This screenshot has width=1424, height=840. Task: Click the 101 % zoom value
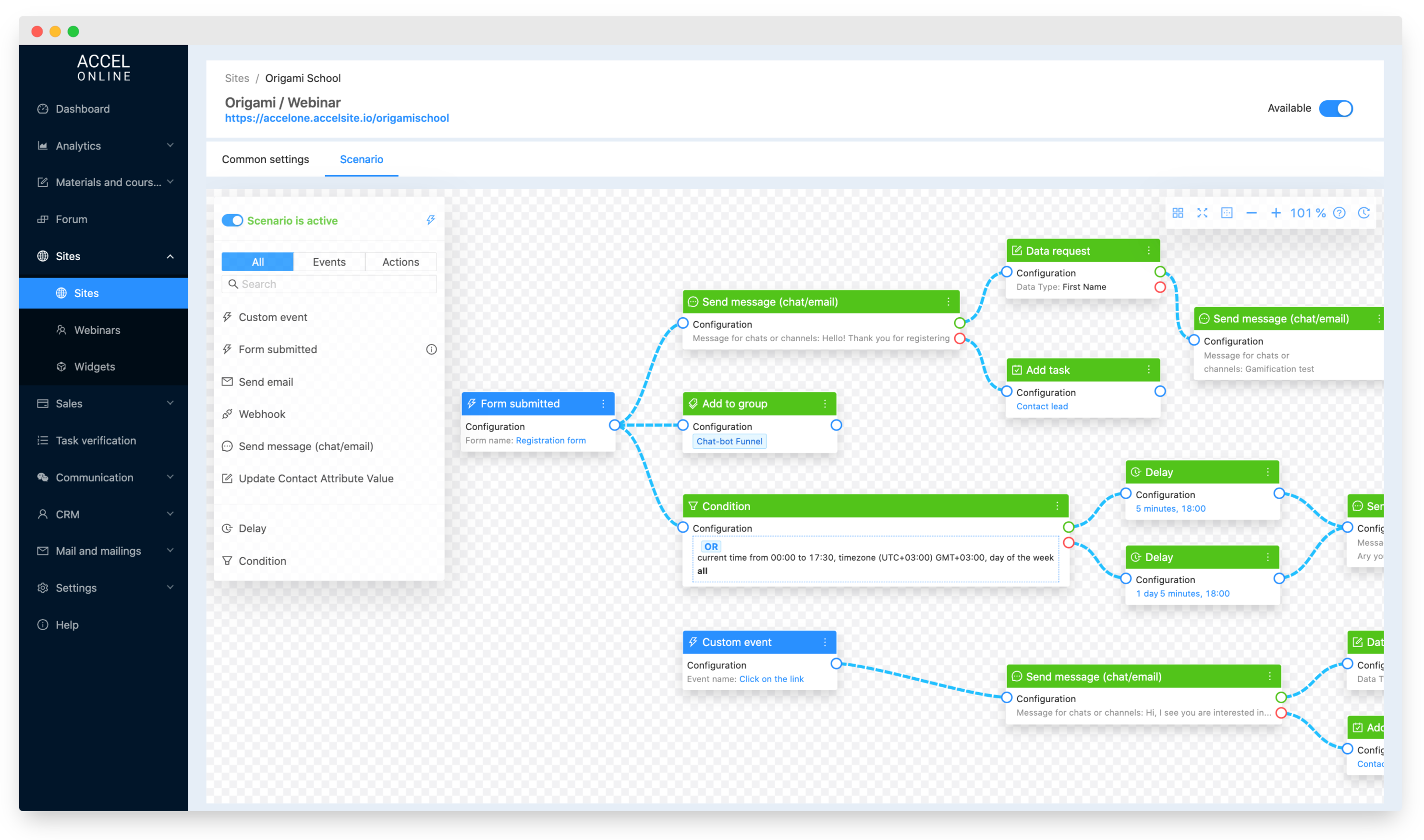click(1308, 214)
